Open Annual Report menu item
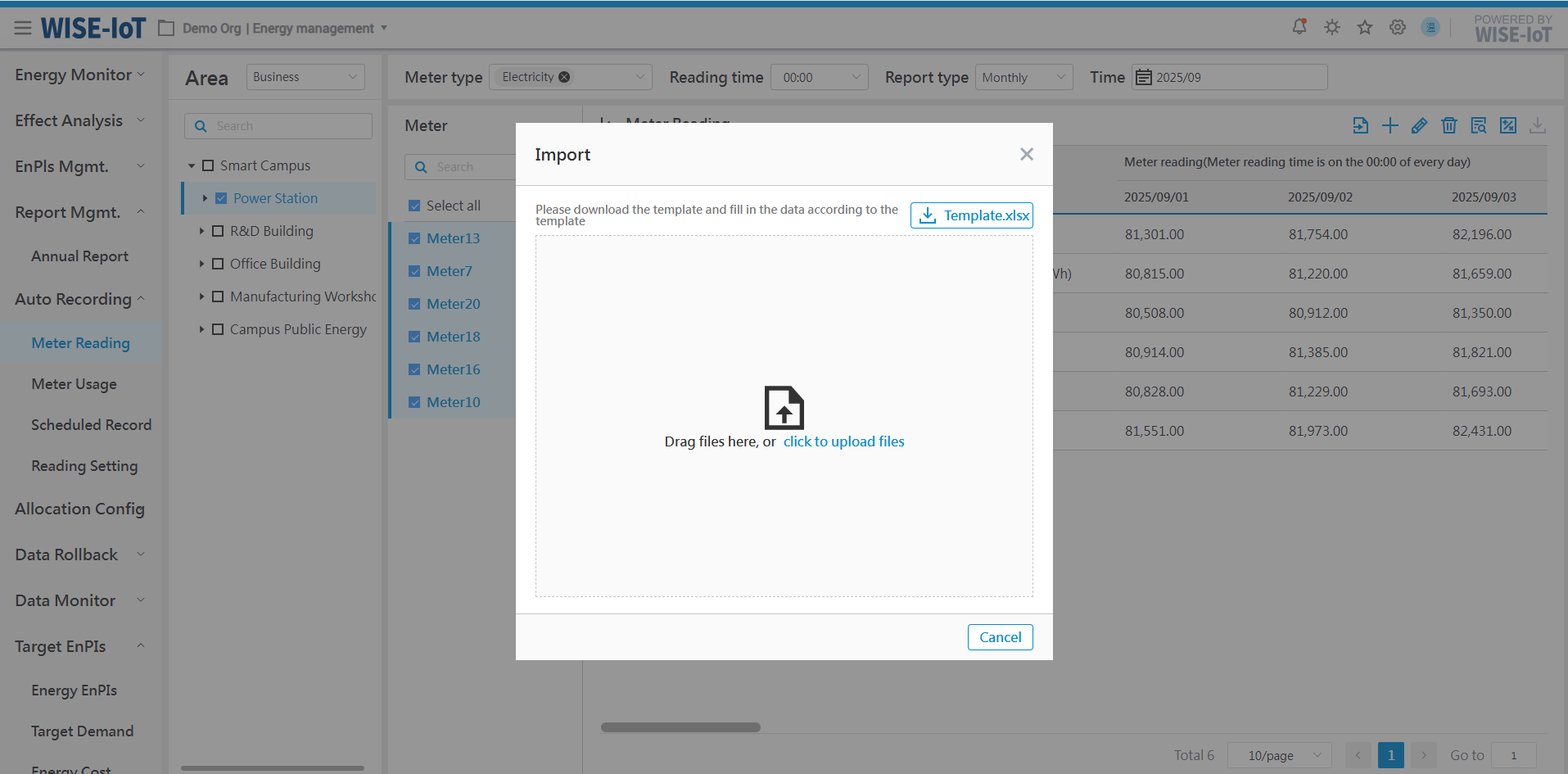This screenshot has width=1568, height=774. [x=79, y=256]
